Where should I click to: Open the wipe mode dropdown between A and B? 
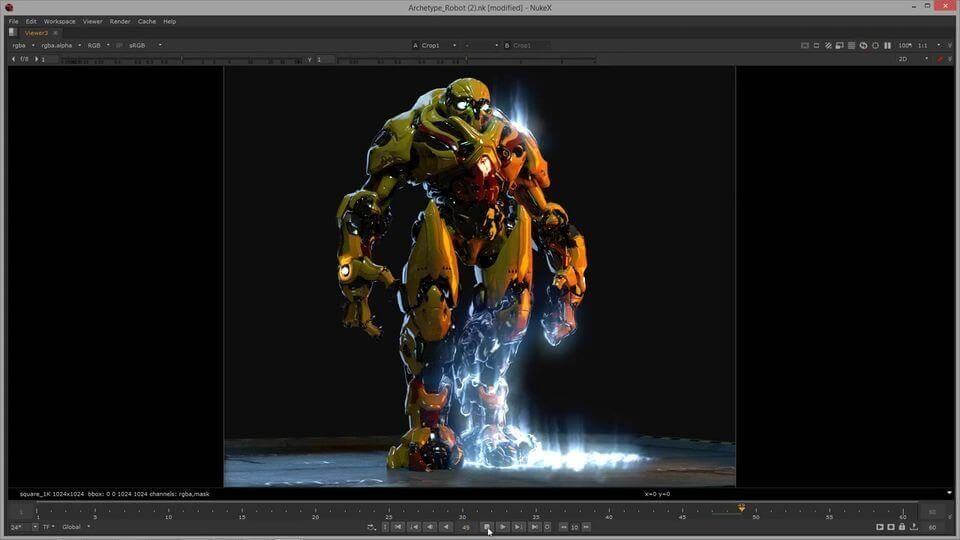coord(481,45)
